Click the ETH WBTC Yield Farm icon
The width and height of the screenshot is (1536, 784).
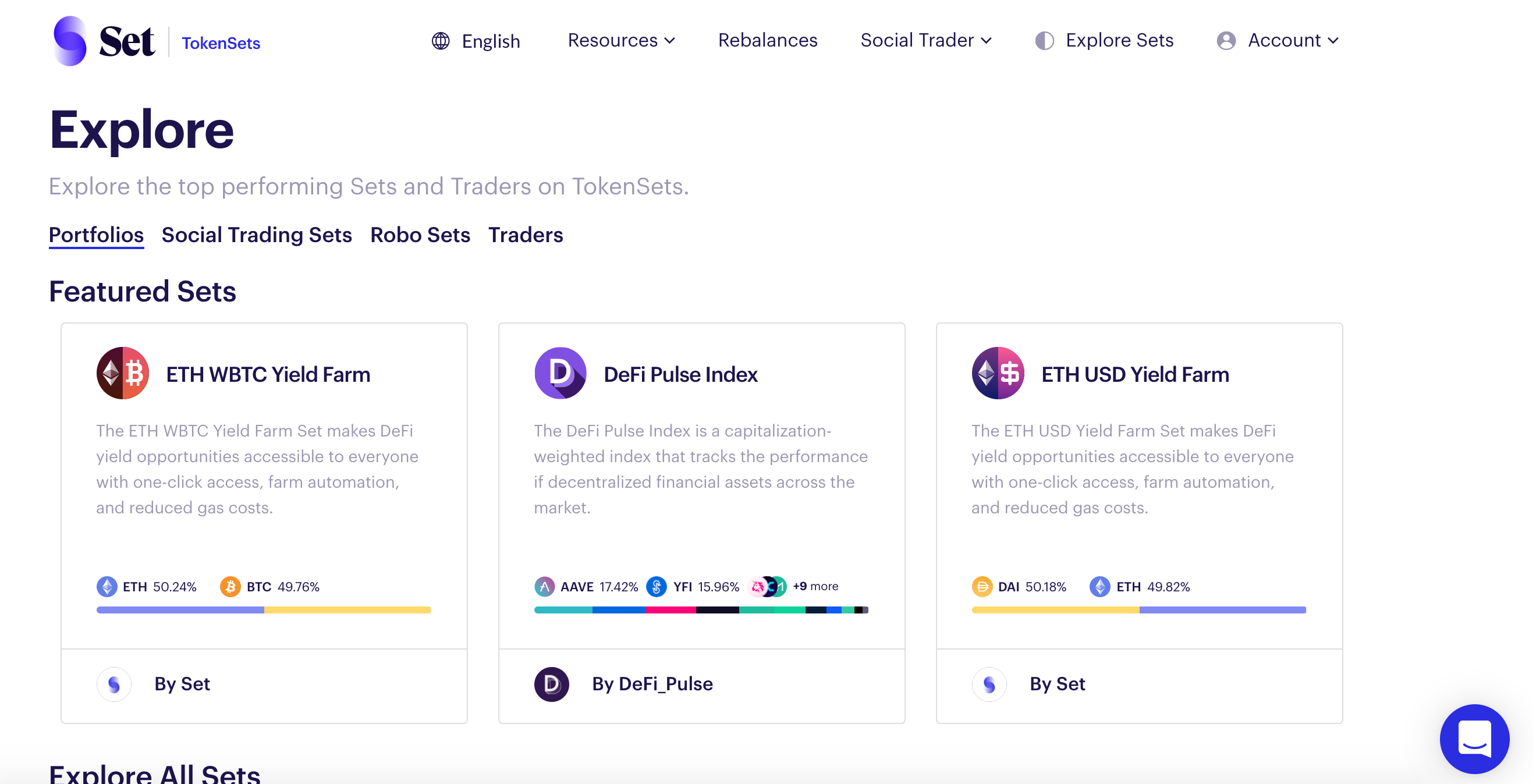(122, 373)
